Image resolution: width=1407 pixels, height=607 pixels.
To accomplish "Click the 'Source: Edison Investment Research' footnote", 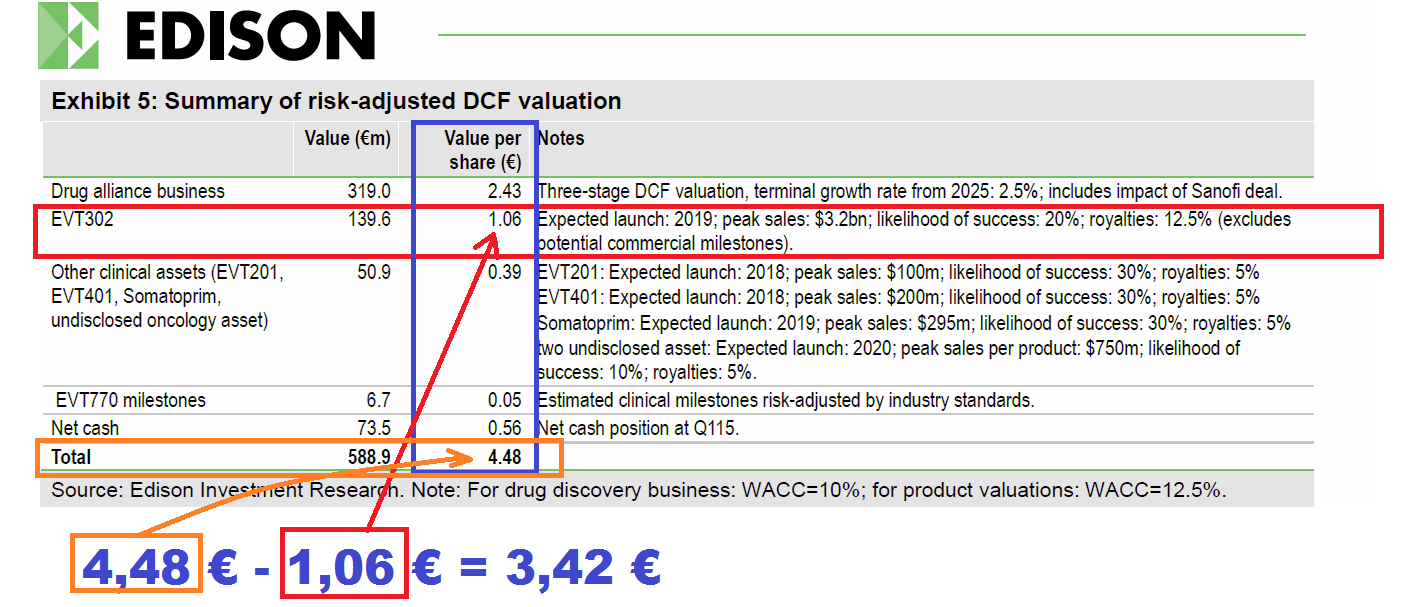I will 638,490.
